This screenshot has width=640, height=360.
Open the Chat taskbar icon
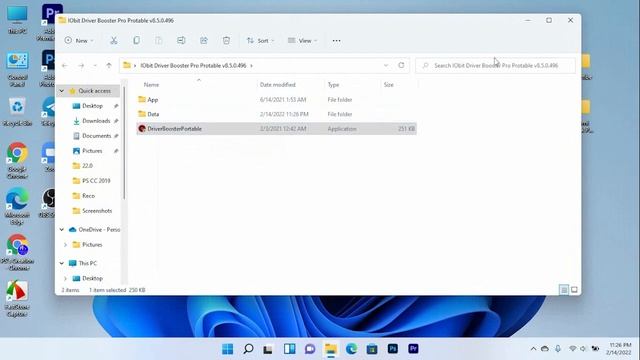tap(310, 349)
